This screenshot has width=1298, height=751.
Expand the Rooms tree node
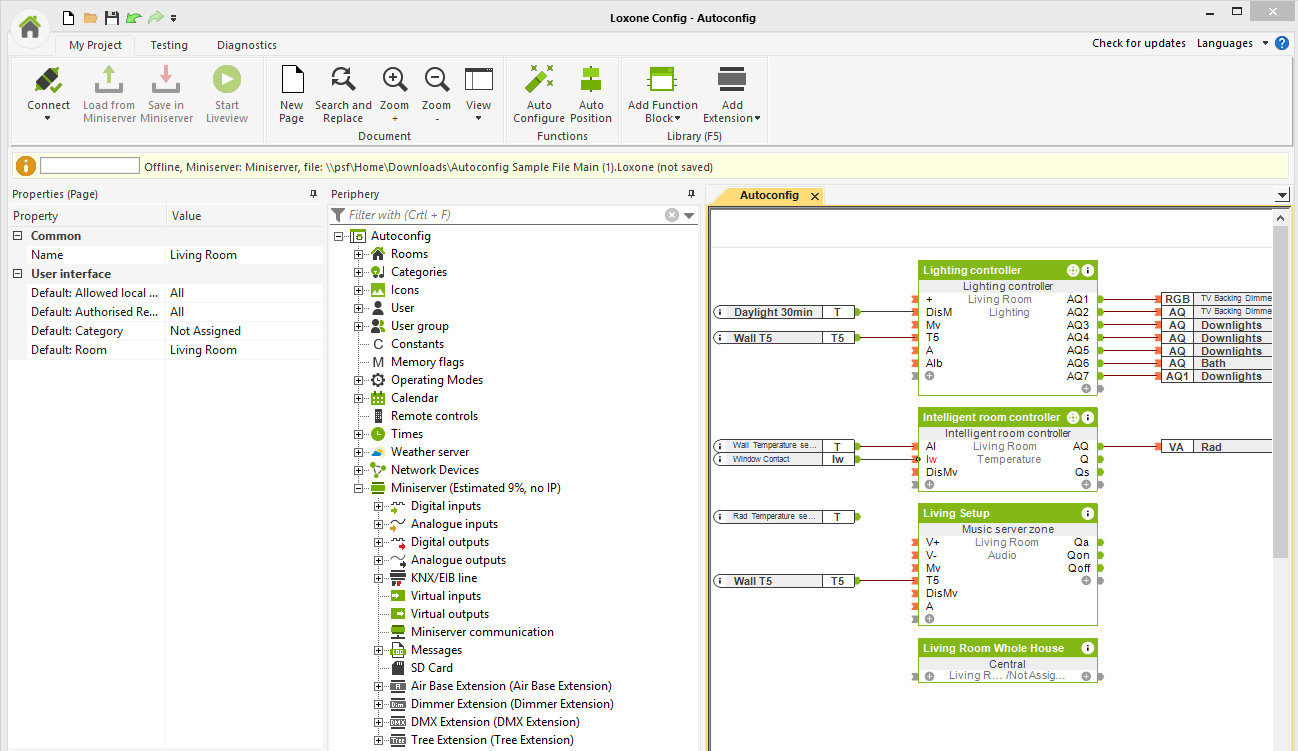coord(358,254)
